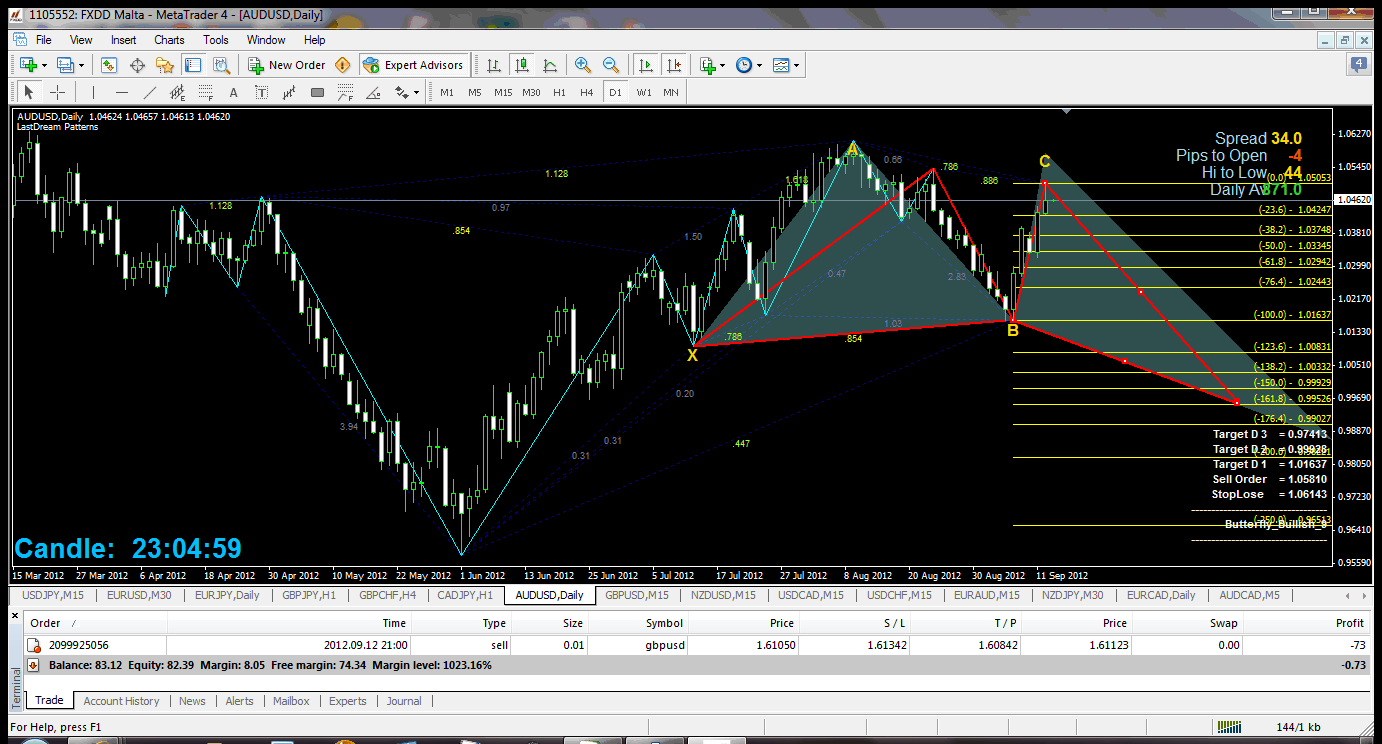Select the arrow cursor tool
Viewport: 1382px width, 744px height.
[x=28, y=92]
